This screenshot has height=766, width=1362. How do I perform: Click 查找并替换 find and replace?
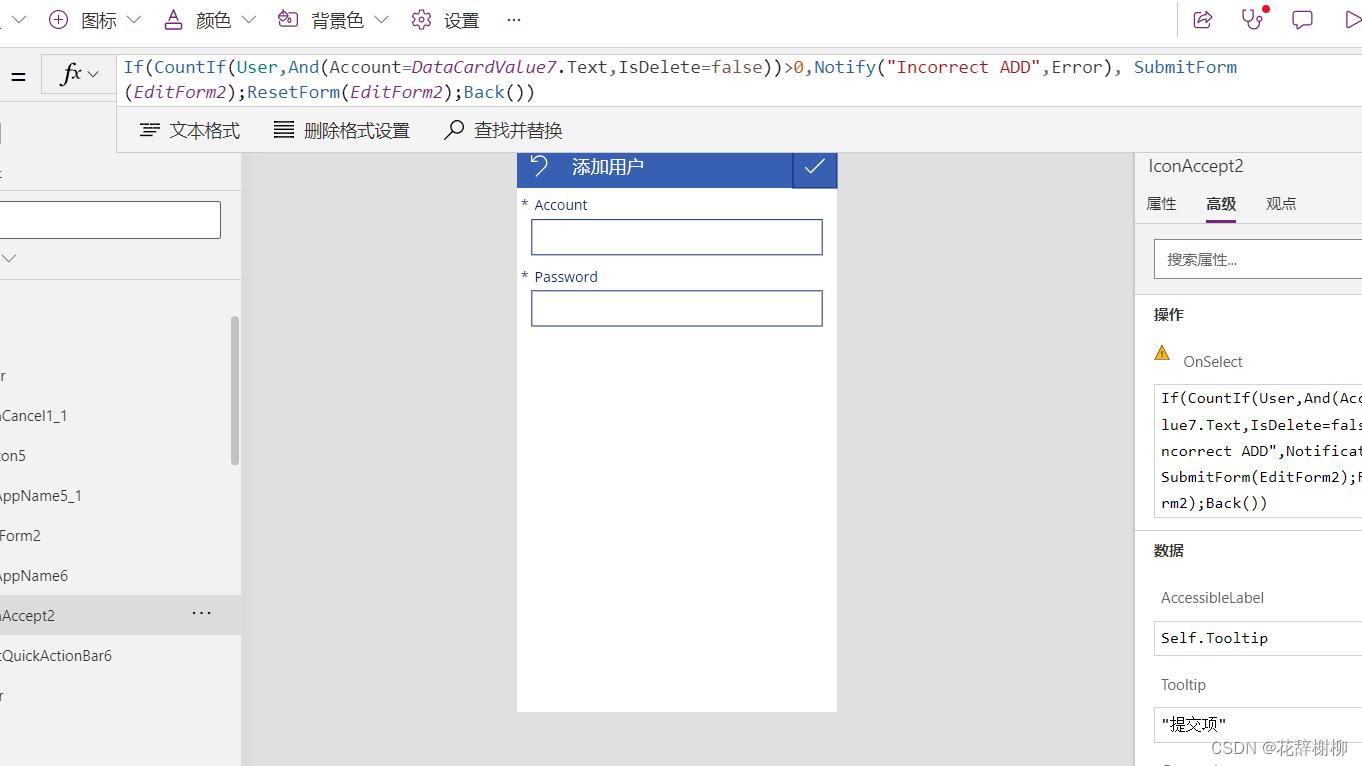(503, 130)
